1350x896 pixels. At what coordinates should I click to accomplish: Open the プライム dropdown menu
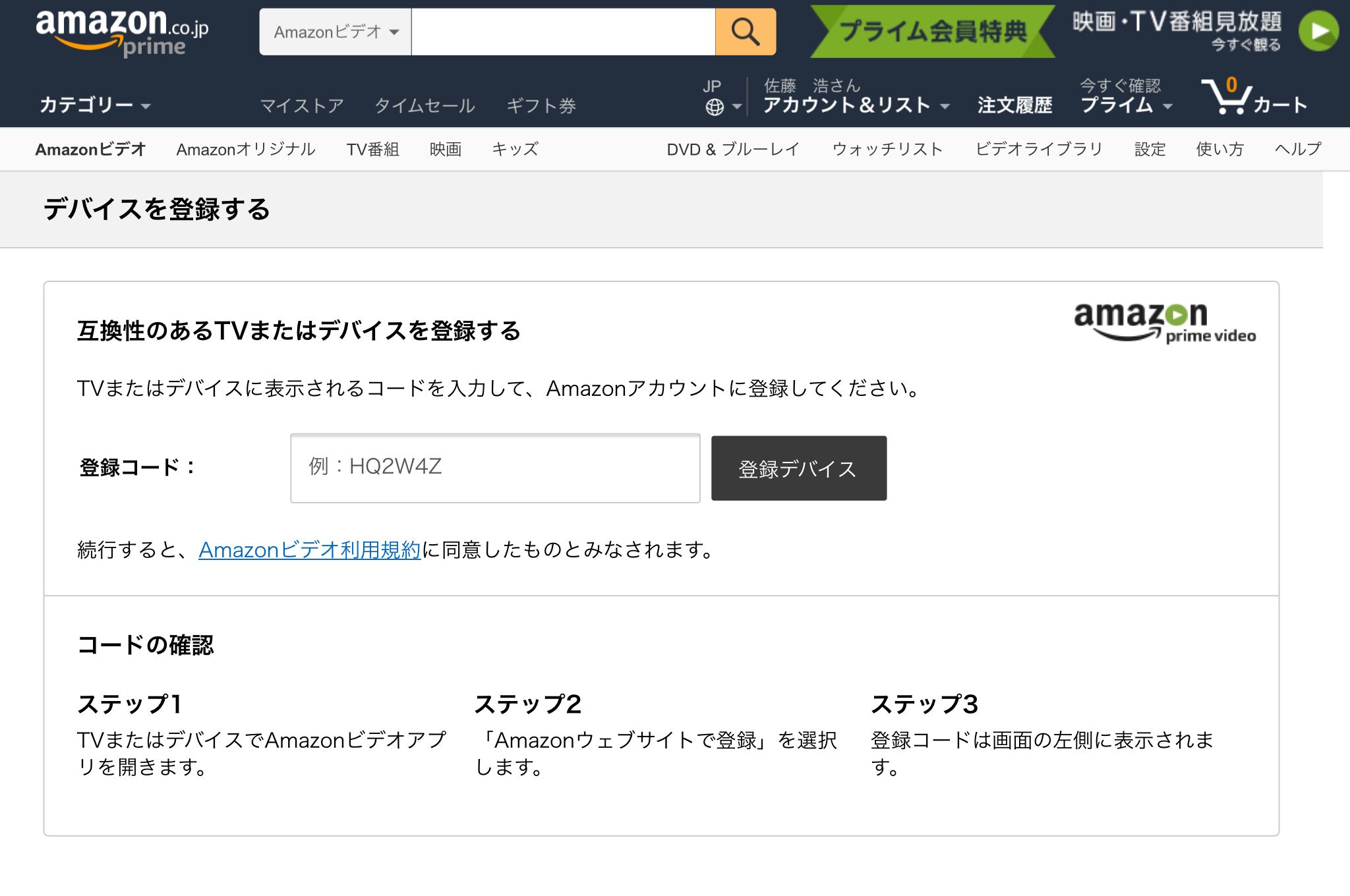pyautogui.click(x=1127, y=105)
